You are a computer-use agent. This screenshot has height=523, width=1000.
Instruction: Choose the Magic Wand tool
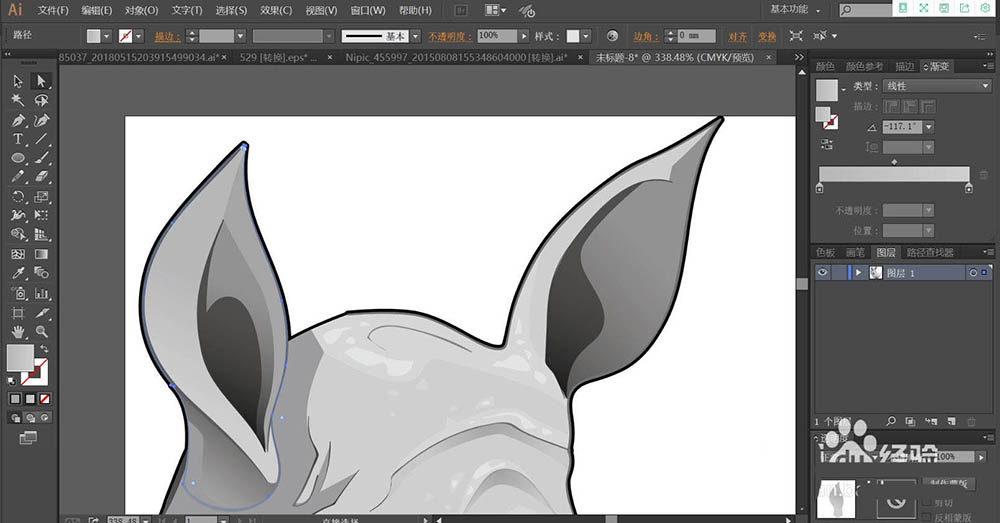[x=18, y=100]
